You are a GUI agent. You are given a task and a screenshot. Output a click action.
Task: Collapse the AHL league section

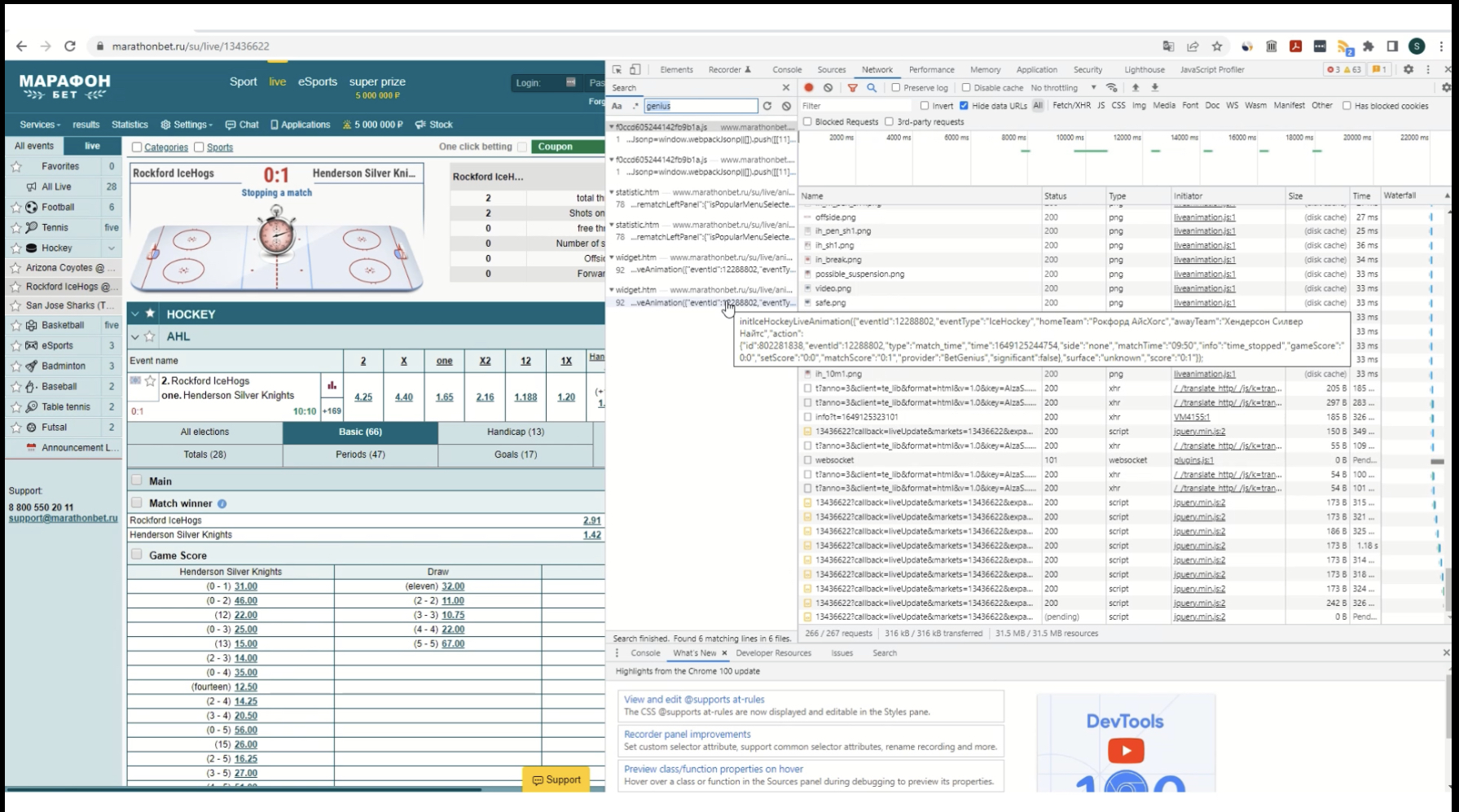(135, 336)
